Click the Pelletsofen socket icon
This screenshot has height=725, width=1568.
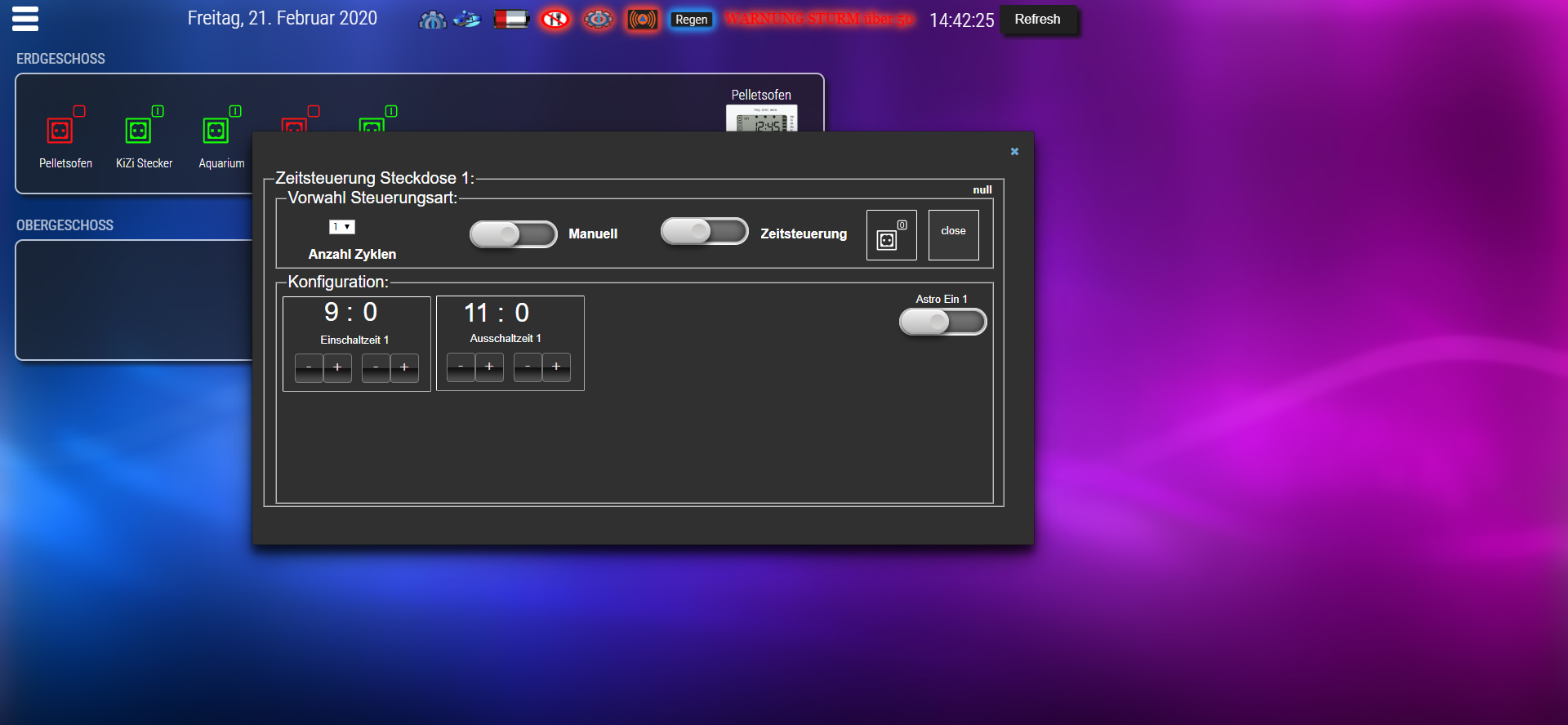[x=60, y=130]
